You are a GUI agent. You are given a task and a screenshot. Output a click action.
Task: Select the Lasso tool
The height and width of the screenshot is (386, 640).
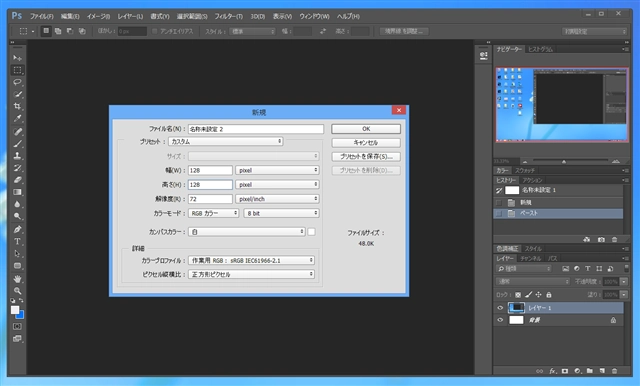(17, 82)
